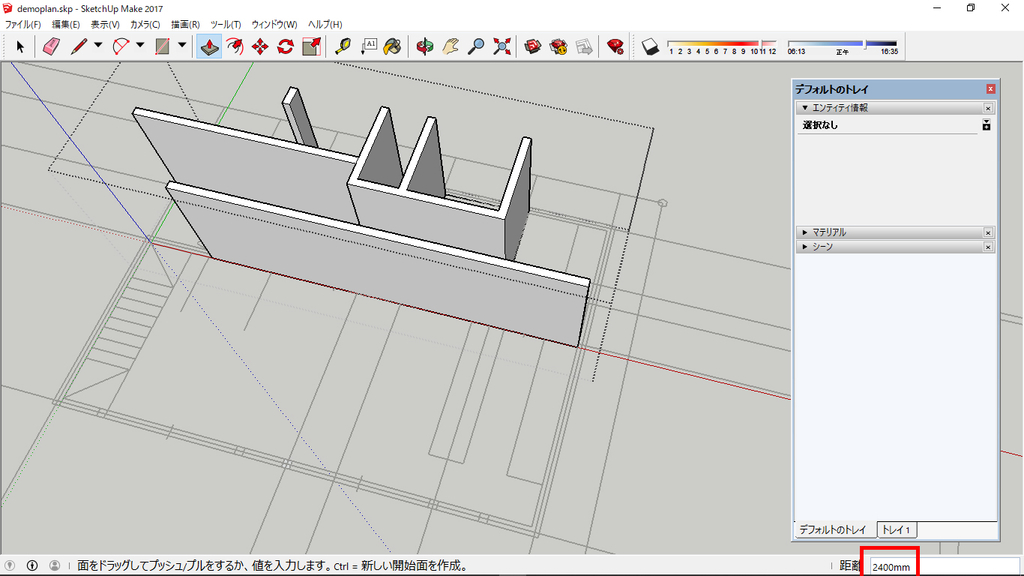Open the カメラ(C) menu
Screen dimensions: 1024x576
pos(145,24)
